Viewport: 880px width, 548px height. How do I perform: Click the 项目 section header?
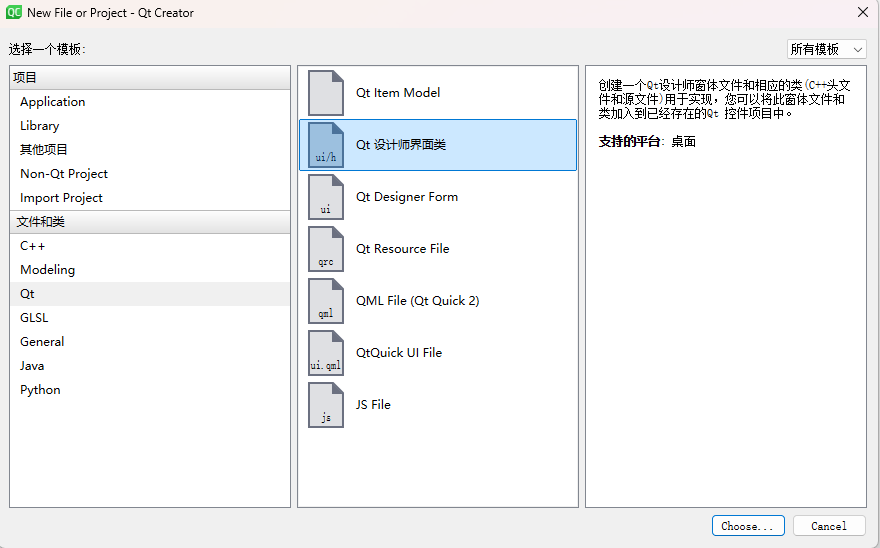click(x=150, y=77)
